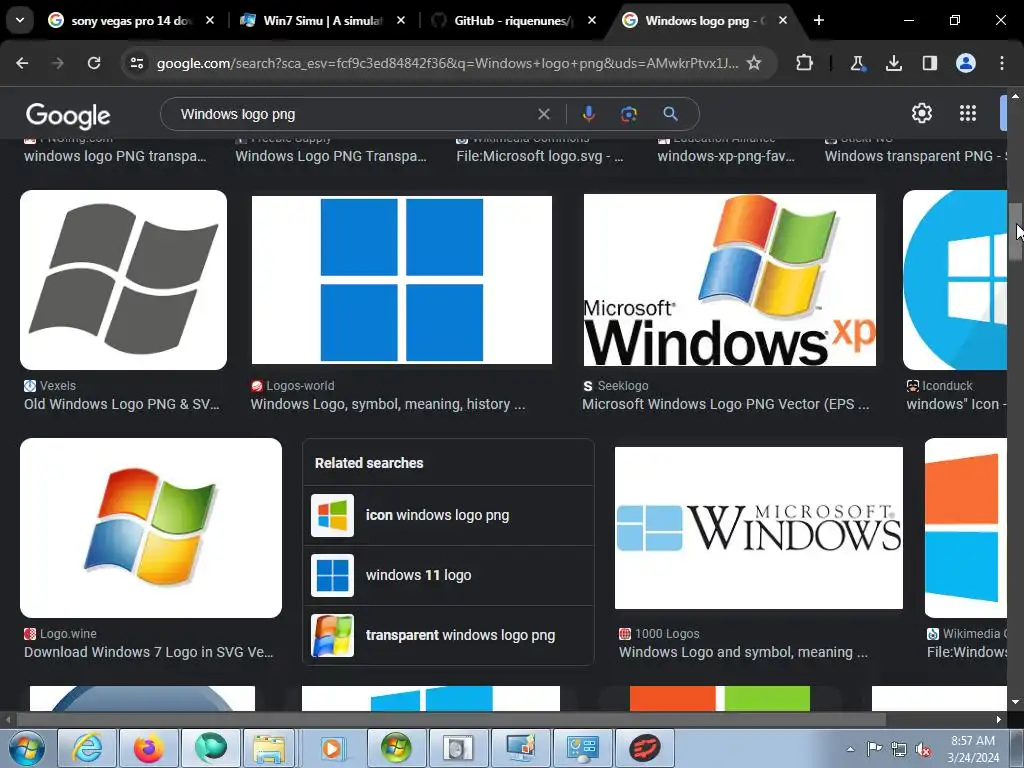Launch Internet Explorer from taskbar

(x=87, y=748)
